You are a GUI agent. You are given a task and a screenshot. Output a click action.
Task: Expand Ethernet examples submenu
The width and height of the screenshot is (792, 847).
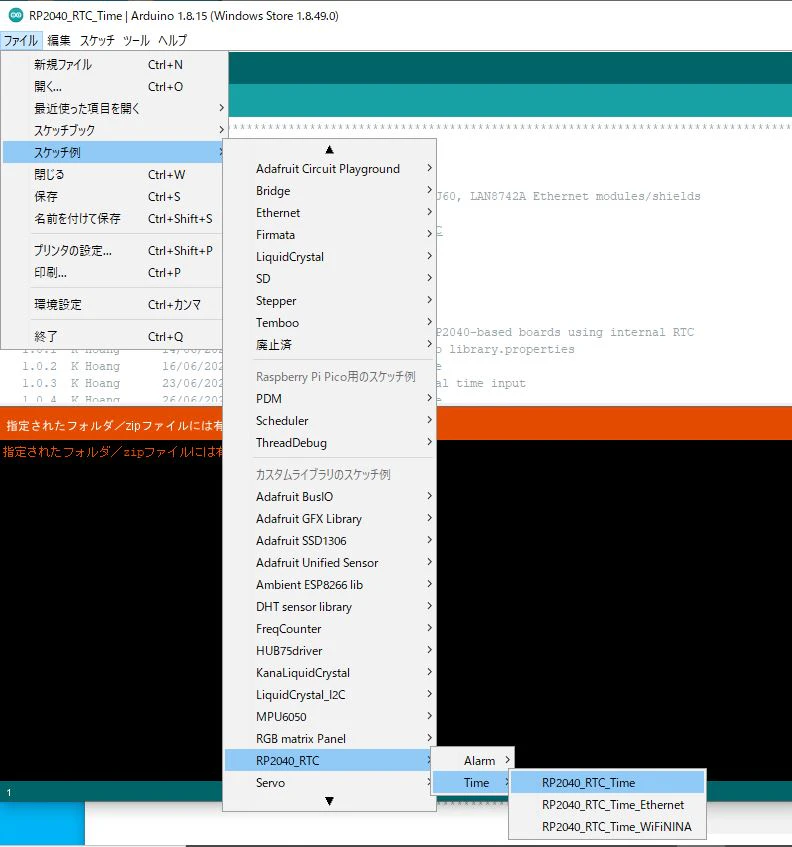coord(330,213)
